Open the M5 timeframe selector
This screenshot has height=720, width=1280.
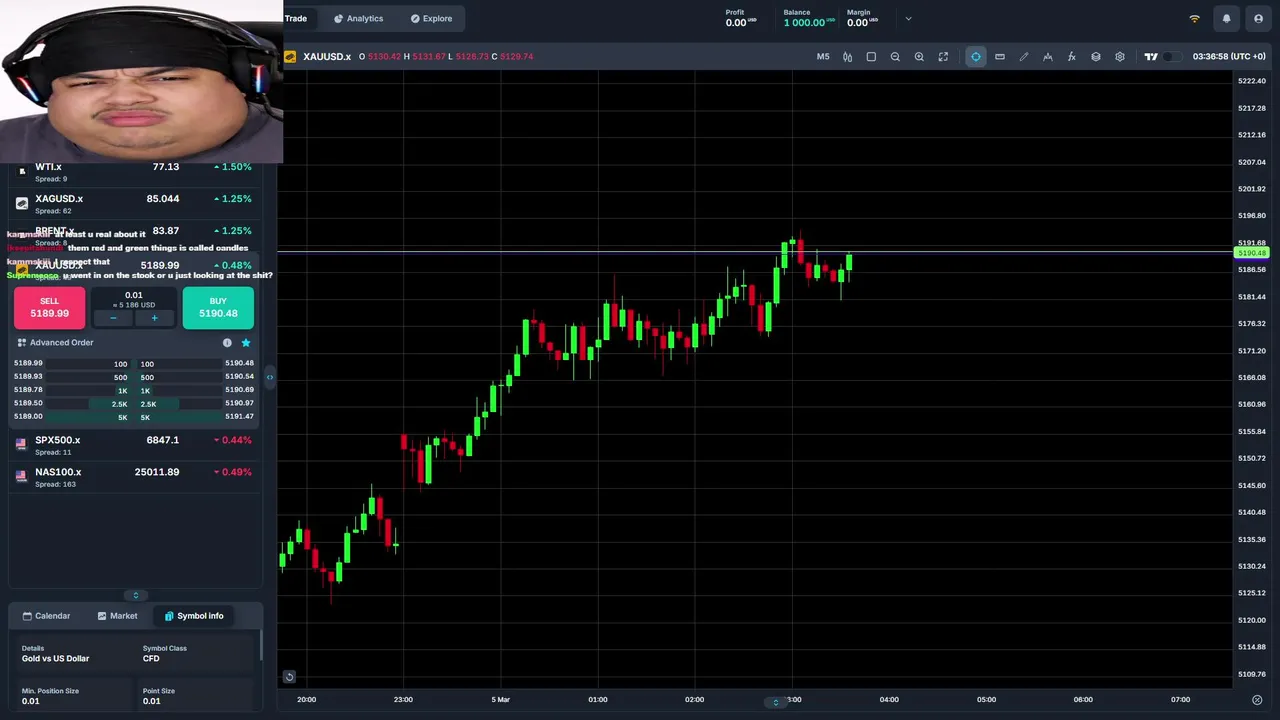click(823, 57)
